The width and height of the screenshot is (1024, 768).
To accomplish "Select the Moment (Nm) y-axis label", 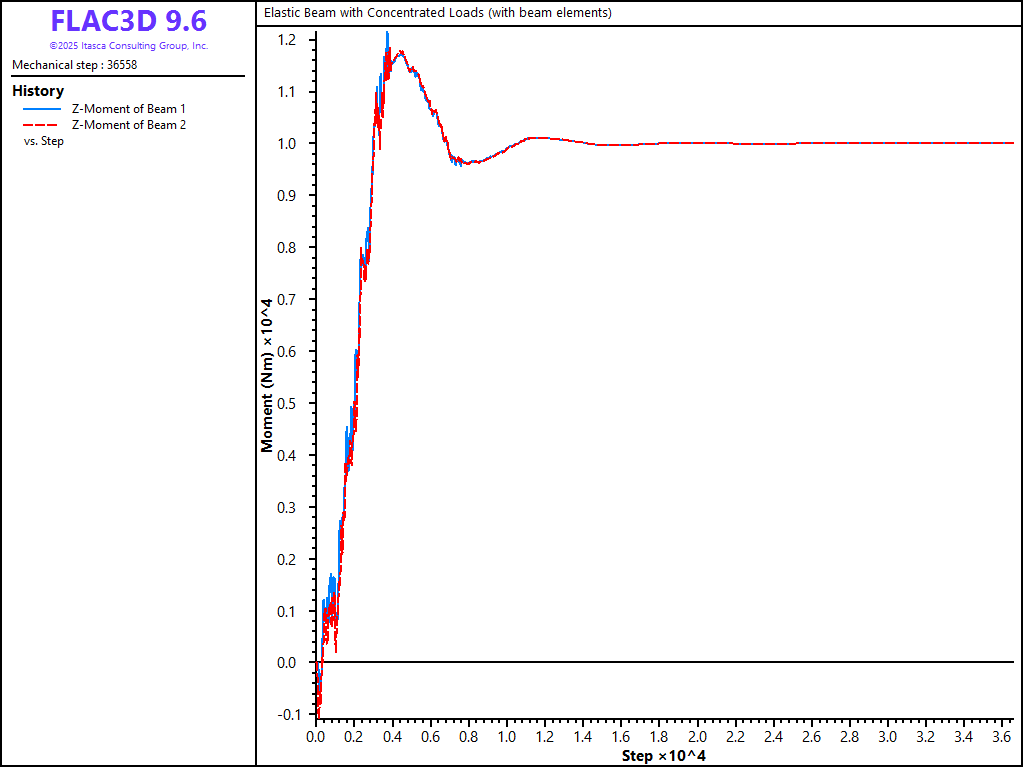I will point(267,375).
